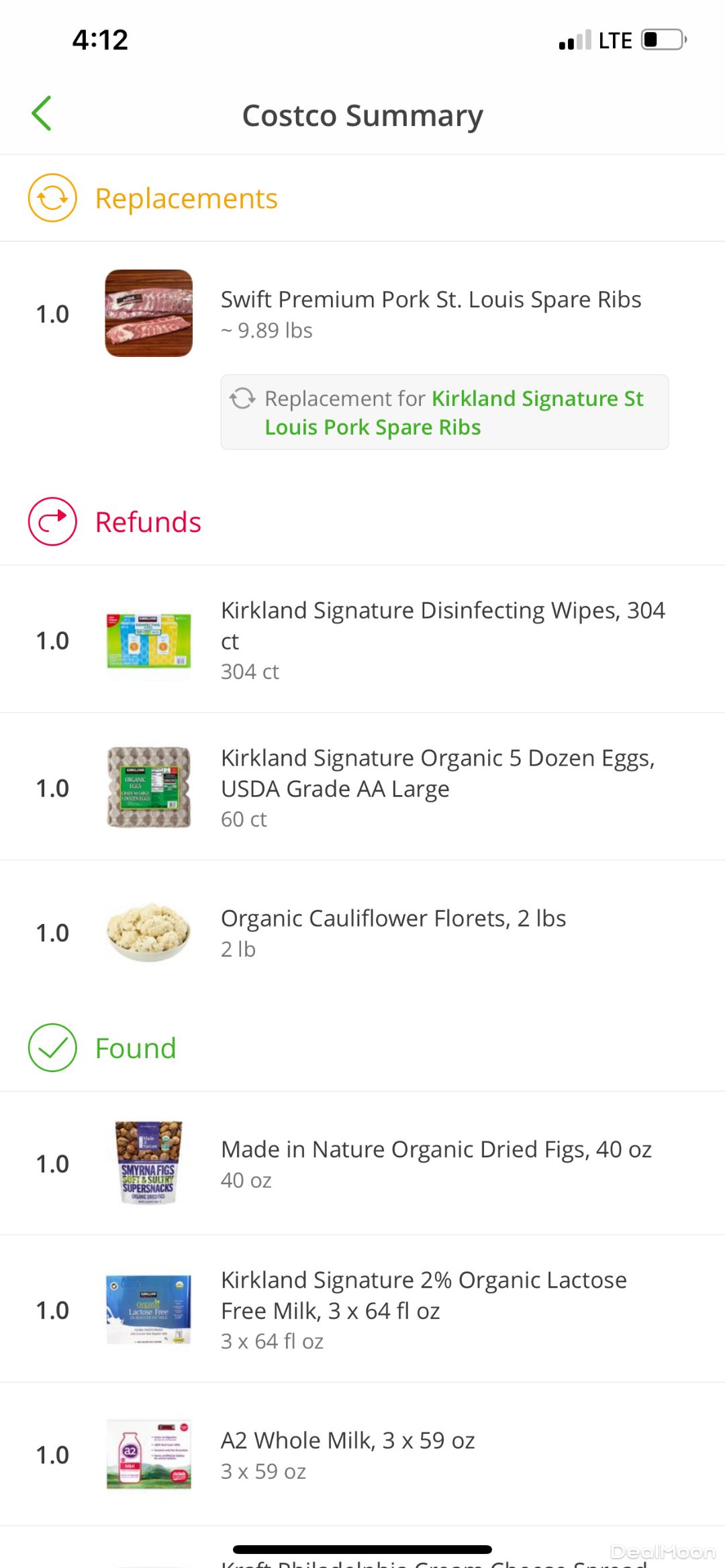Image resolution: width=725 pixels, height=1568 pixels.
Task: Tap the organic eggs carton thumbnail
Action: click(x=149, y=788)
